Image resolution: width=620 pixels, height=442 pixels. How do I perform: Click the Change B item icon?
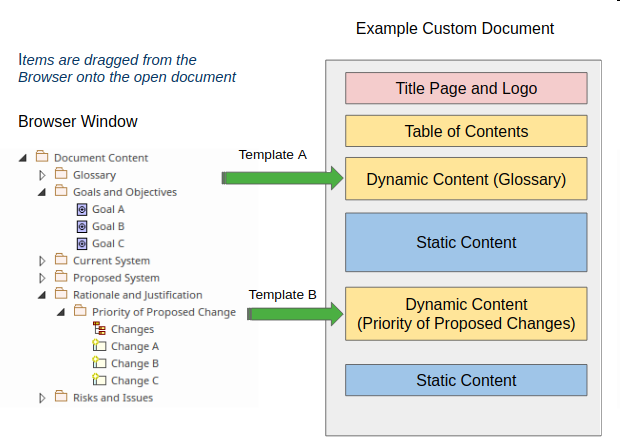coord(99,363)
